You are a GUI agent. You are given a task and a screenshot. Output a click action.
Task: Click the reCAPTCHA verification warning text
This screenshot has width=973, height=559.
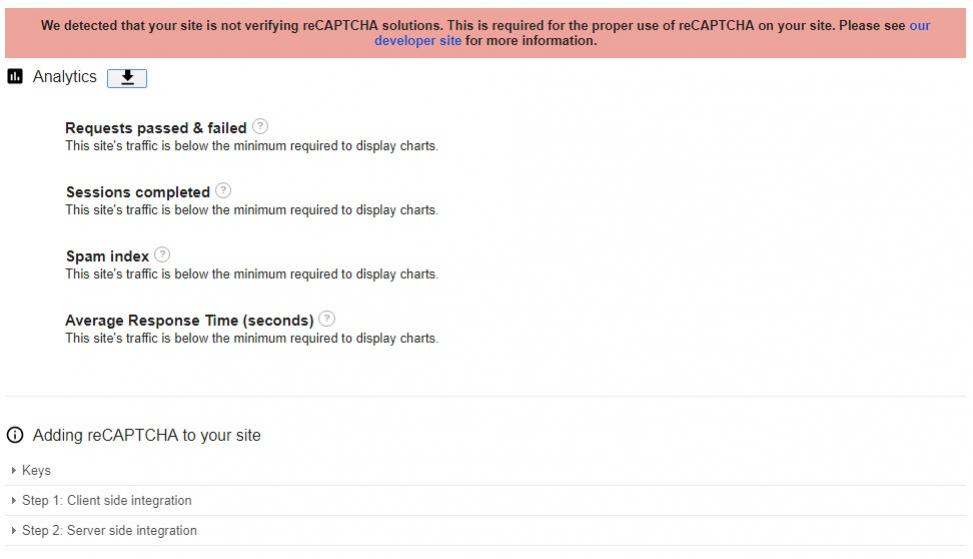coord(485,33)
